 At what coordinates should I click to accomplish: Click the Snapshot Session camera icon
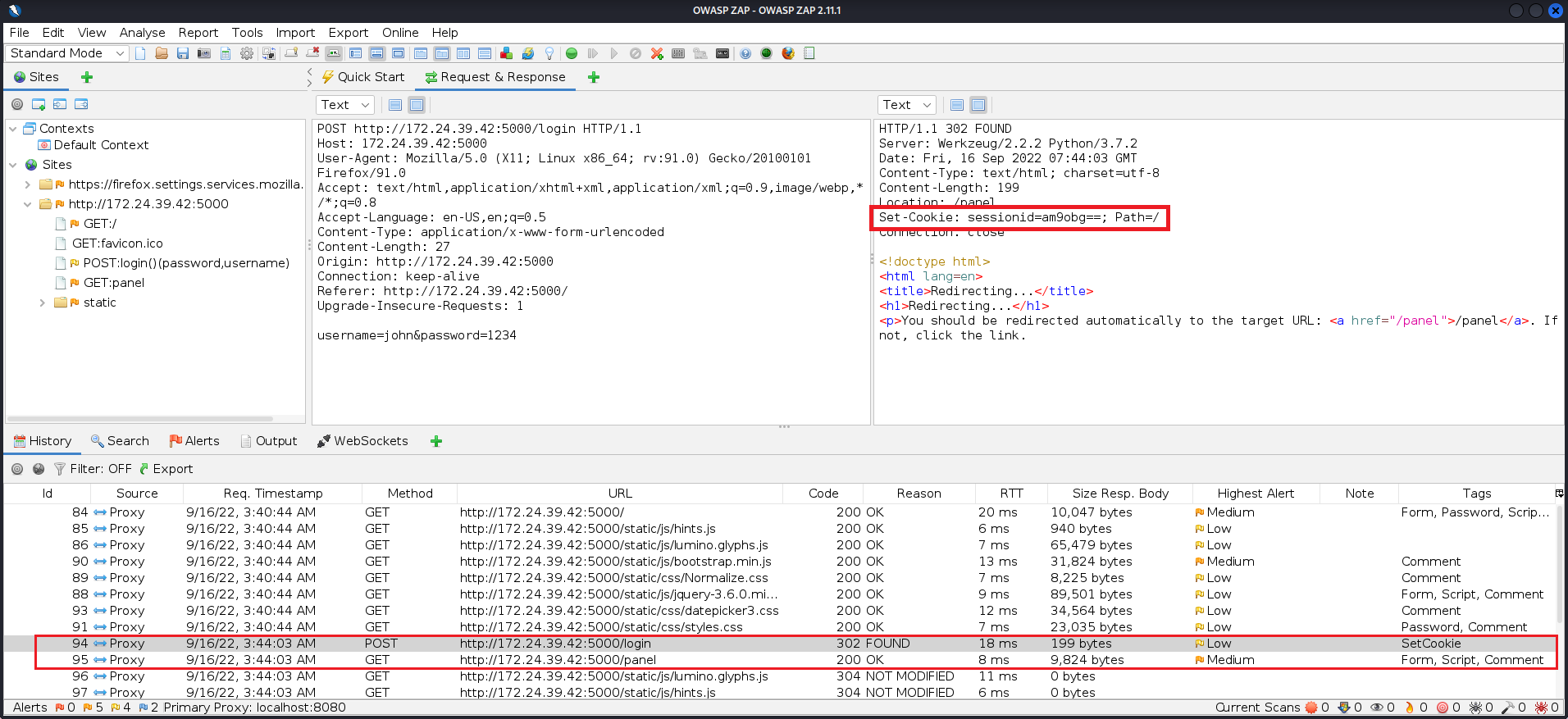tap(204, 53)
